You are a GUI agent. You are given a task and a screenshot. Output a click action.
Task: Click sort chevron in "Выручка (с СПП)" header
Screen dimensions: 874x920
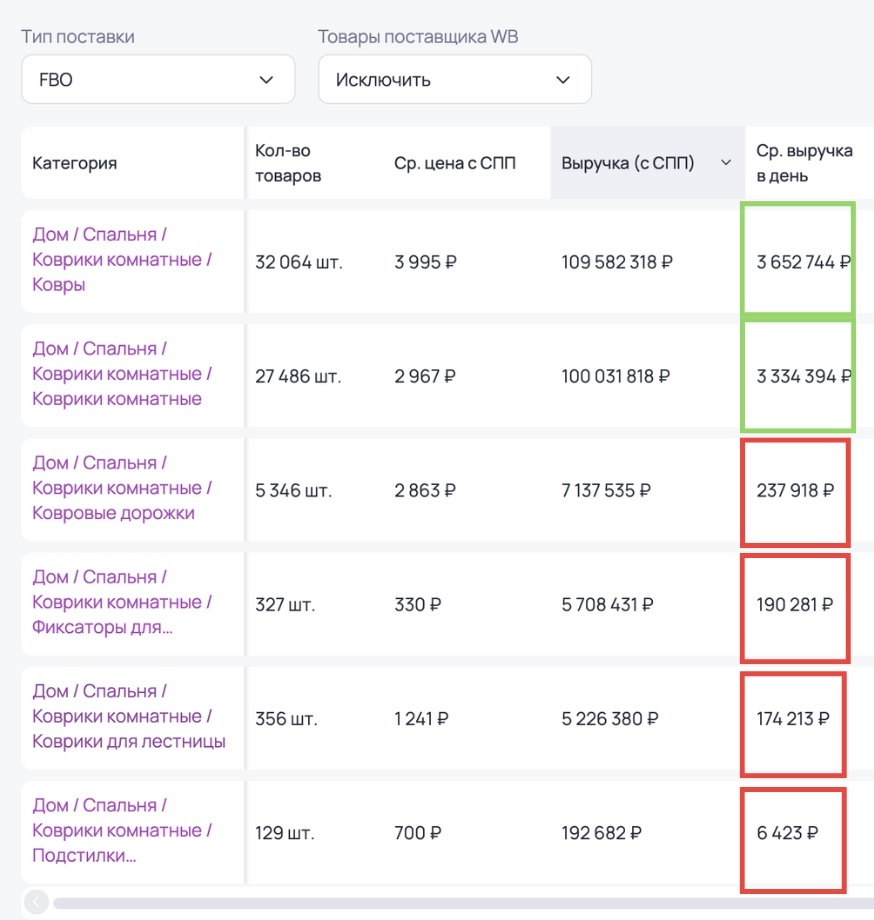click(x=725, y=163)
